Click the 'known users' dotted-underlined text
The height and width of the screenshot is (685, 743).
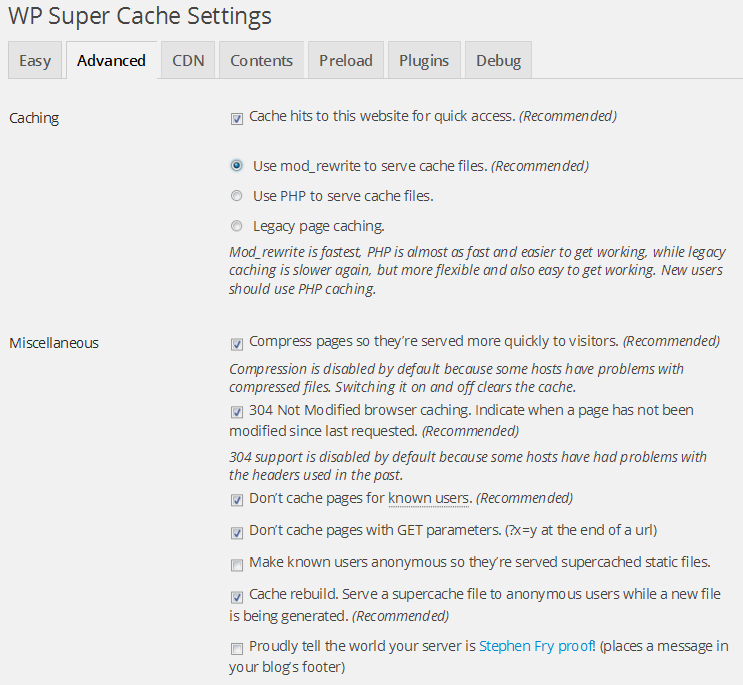(x=429, y=498)
